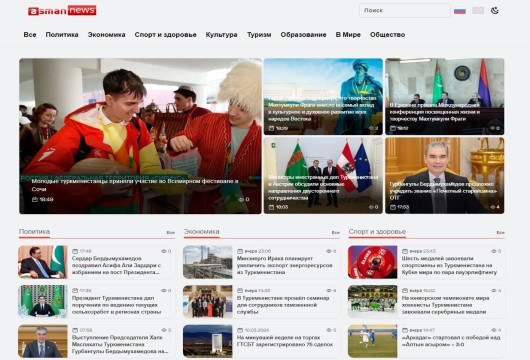Open the Культура menu item
The width and height of the screenshot is (530, 360).
coord(221,34)
